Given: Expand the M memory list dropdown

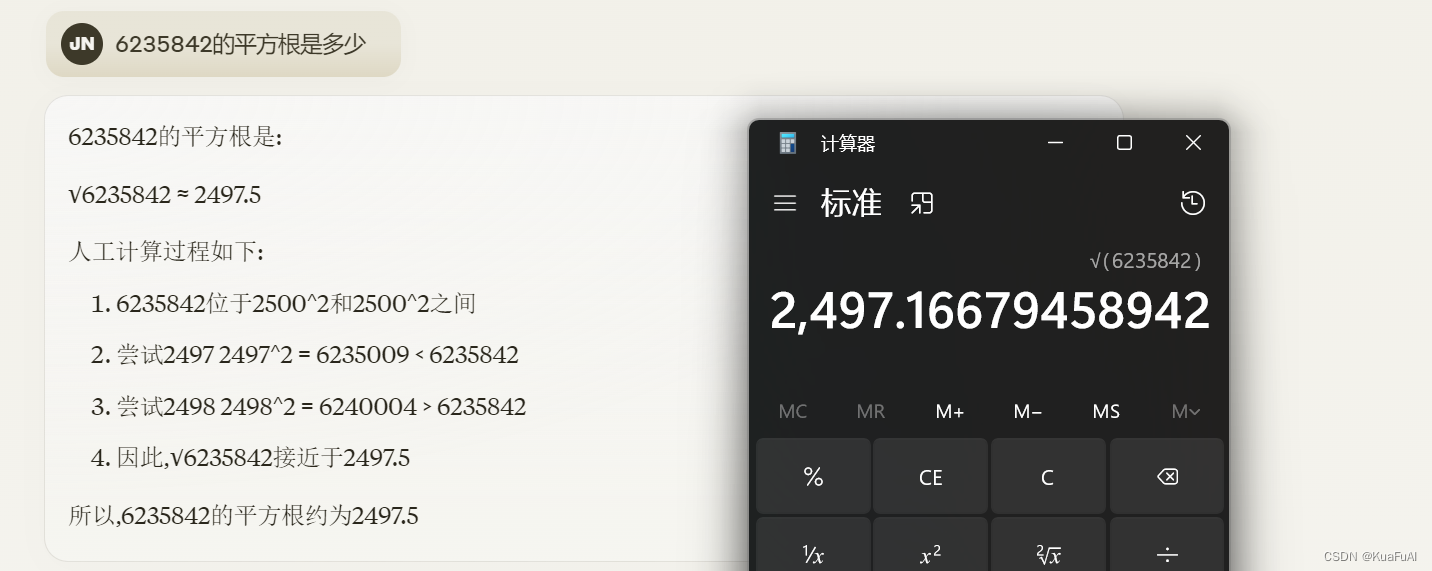Looking at the screenshot, I should 1186,411.
